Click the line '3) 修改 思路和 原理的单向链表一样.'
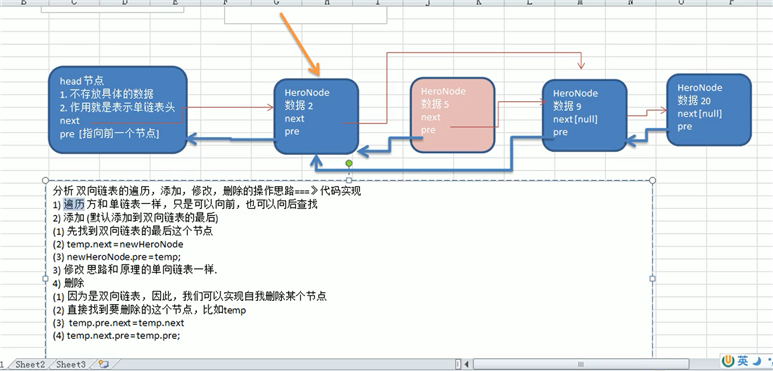Image resolution: width=773 pixels, height=371 pixels. (135, 270)
